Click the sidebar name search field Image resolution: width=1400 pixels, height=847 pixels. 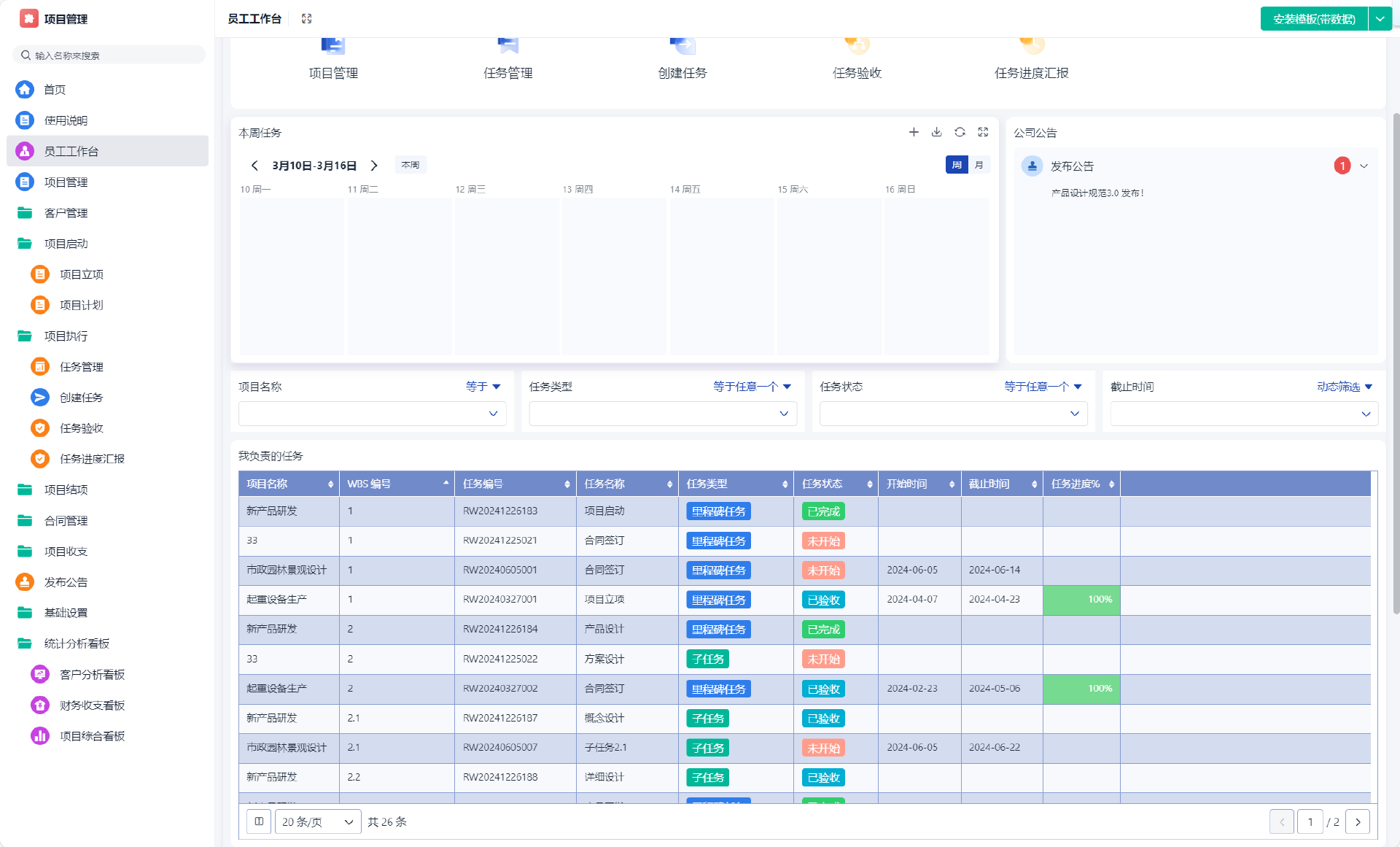pos(109,55)
